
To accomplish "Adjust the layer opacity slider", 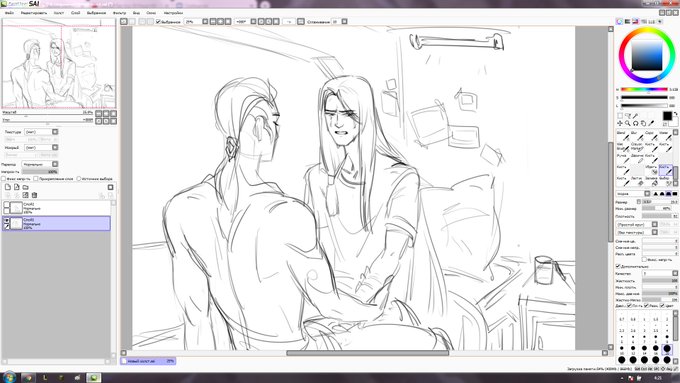I will click(x=40, y=172).
